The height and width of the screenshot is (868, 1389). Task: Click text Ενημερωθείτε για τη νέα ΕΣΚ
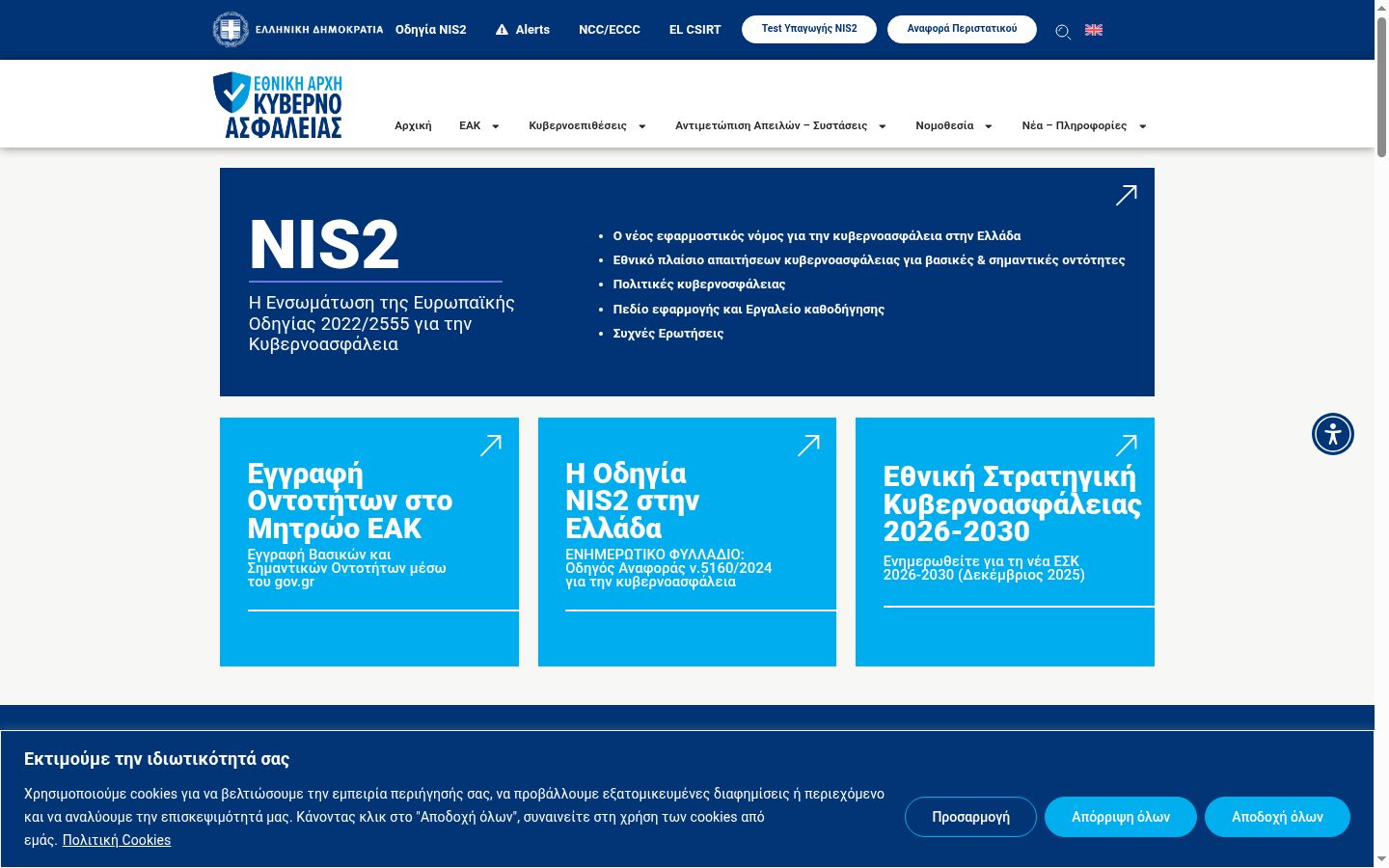click(984, 568)
